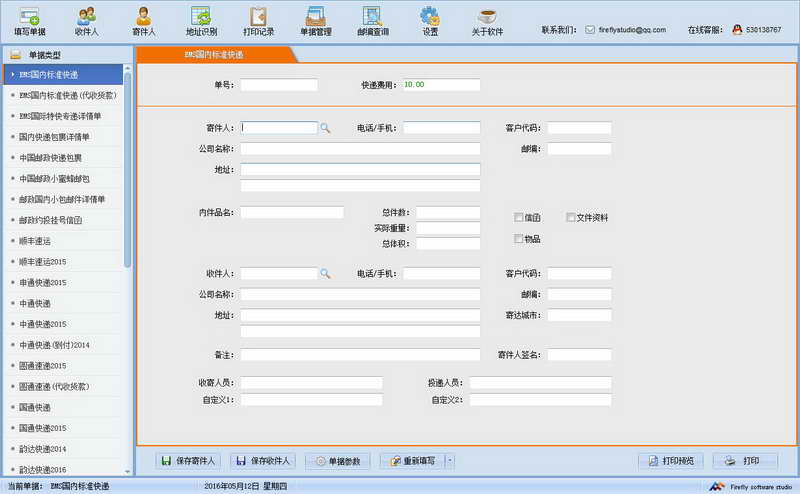Click the QQ penguin icon for online support
Image resolution: width=800 pixels, height=494 pixels.
click(737, 30)
